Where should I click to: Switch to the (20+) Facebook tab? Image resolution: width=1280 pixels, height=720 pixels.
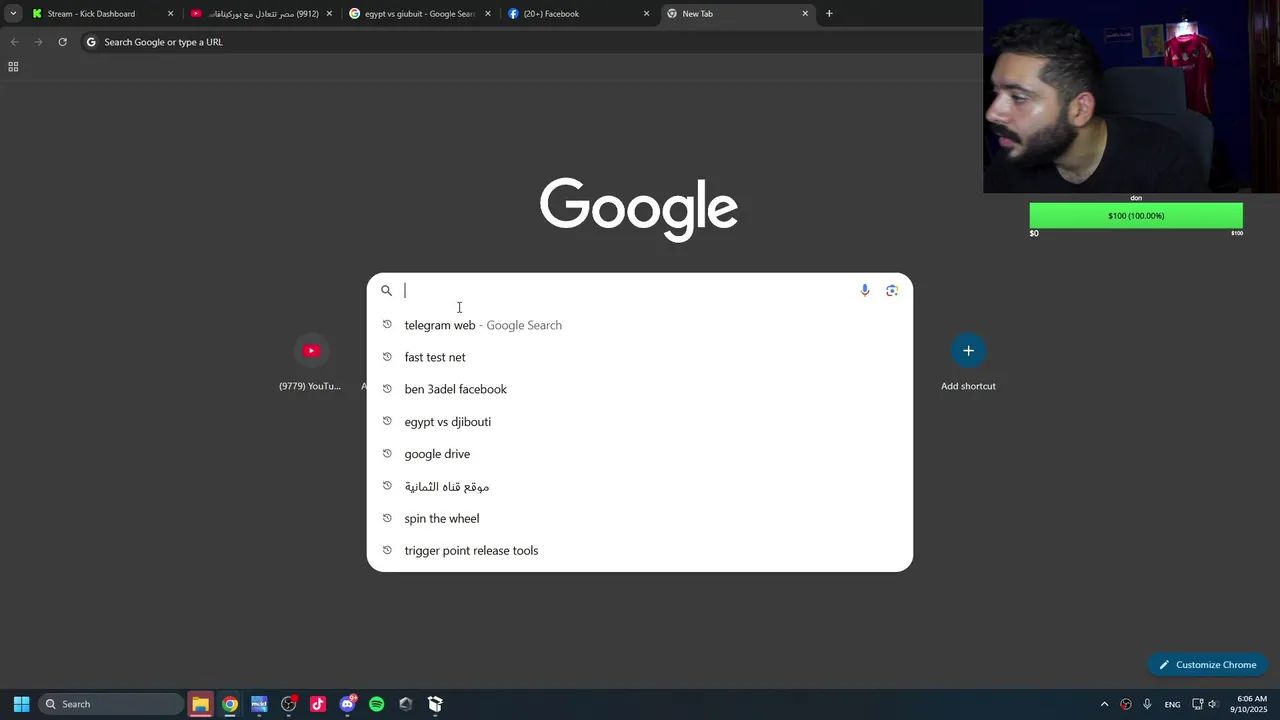(580, 14)
